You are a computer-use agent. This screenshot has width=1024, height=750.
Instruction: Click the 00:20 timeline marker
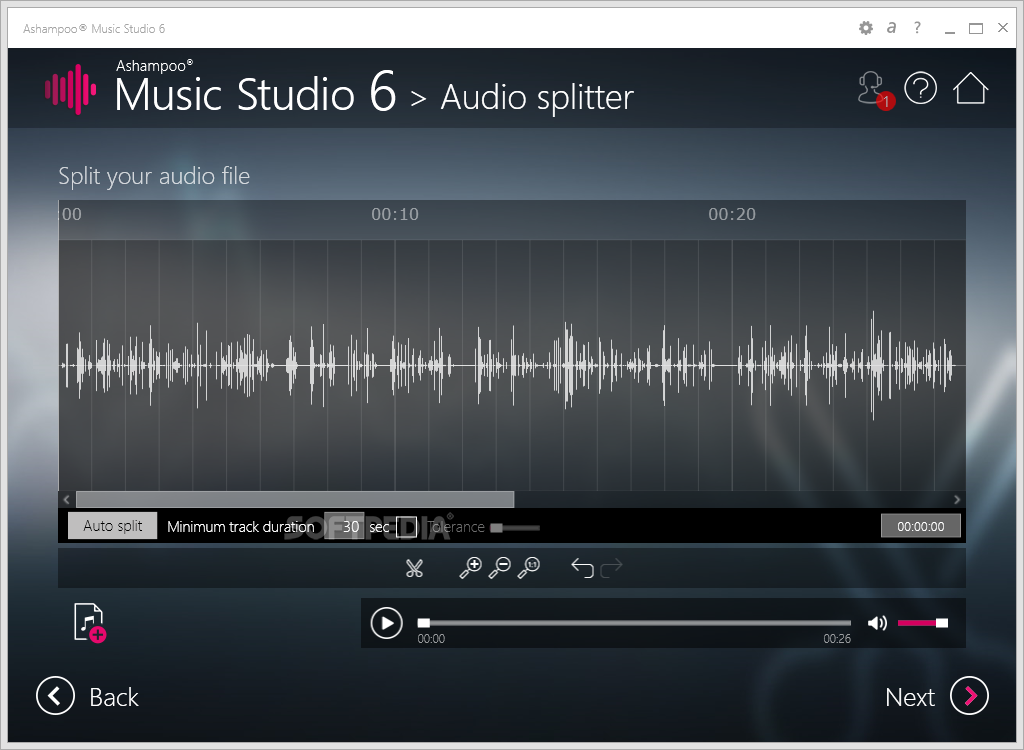(731, 214)
